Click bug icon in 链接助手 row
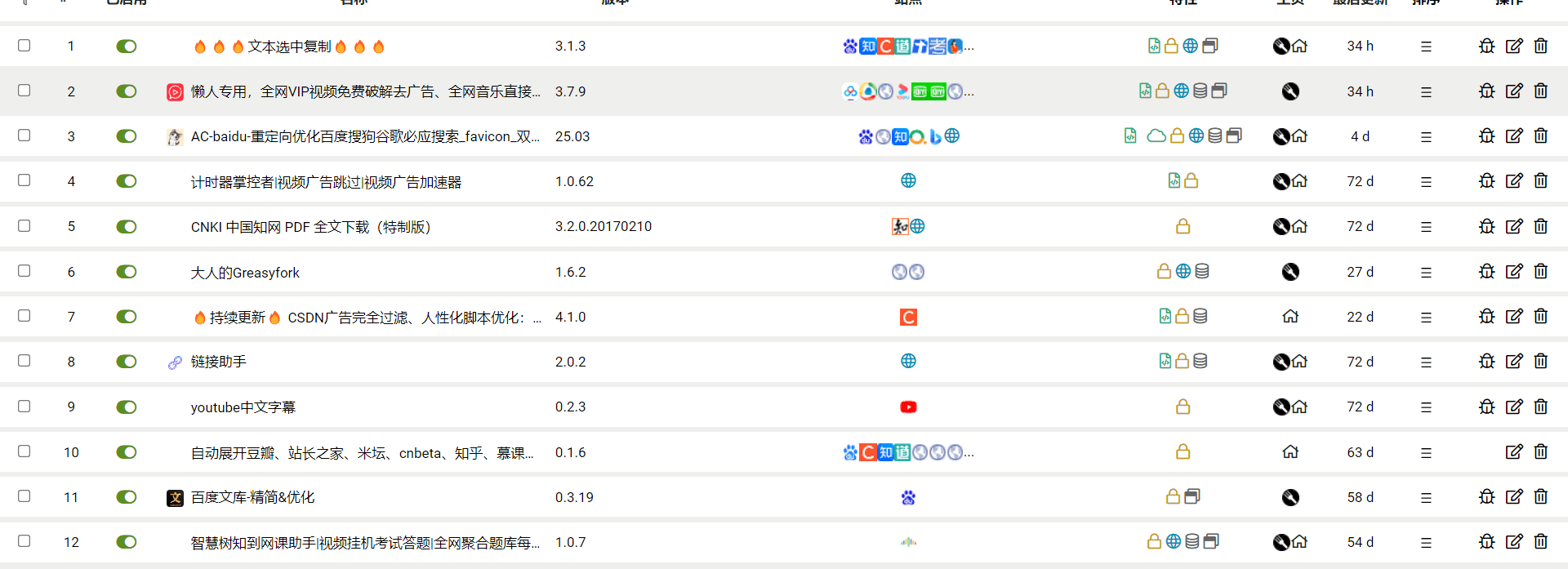Screen dimensions: 1568x569 pyautogui.click(x=1487, y=361)
